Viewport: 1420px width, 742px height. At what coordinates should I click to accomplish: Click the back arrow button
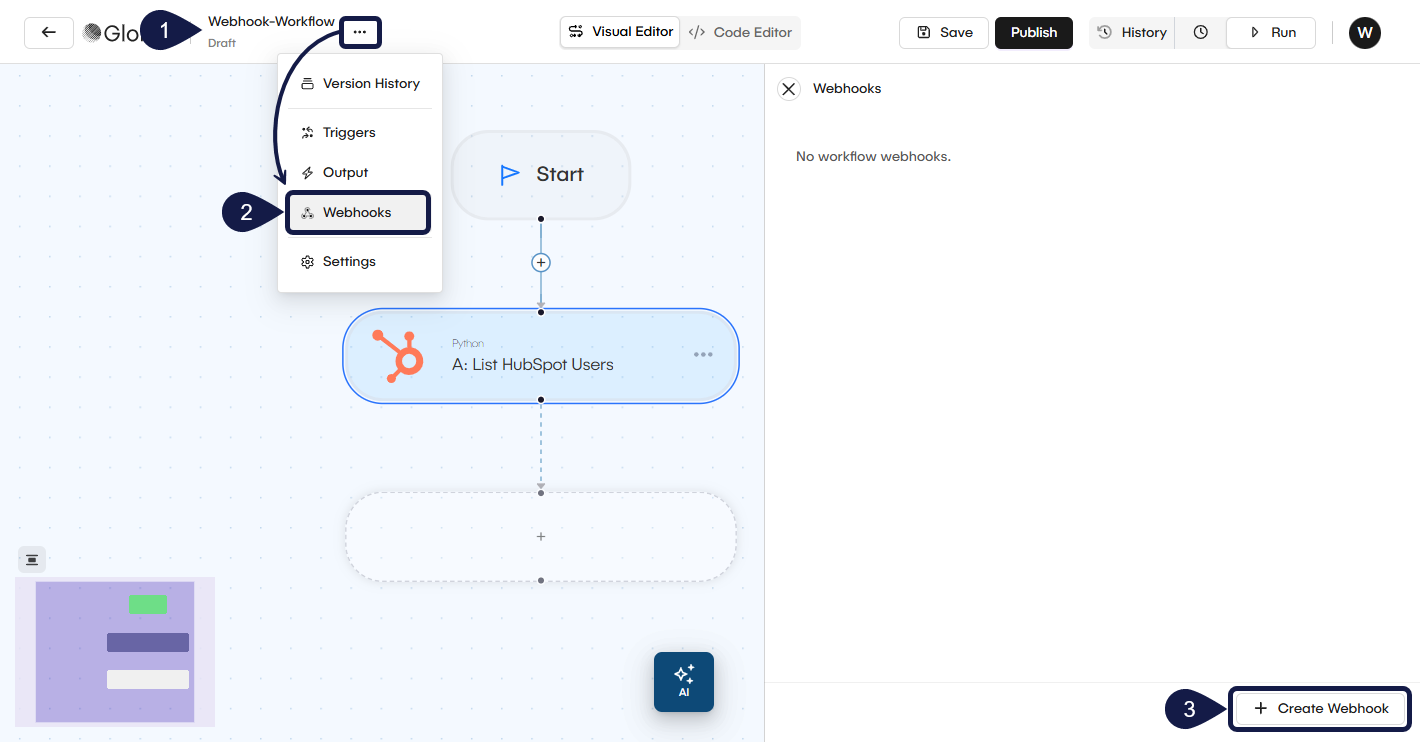pos(48,32)
